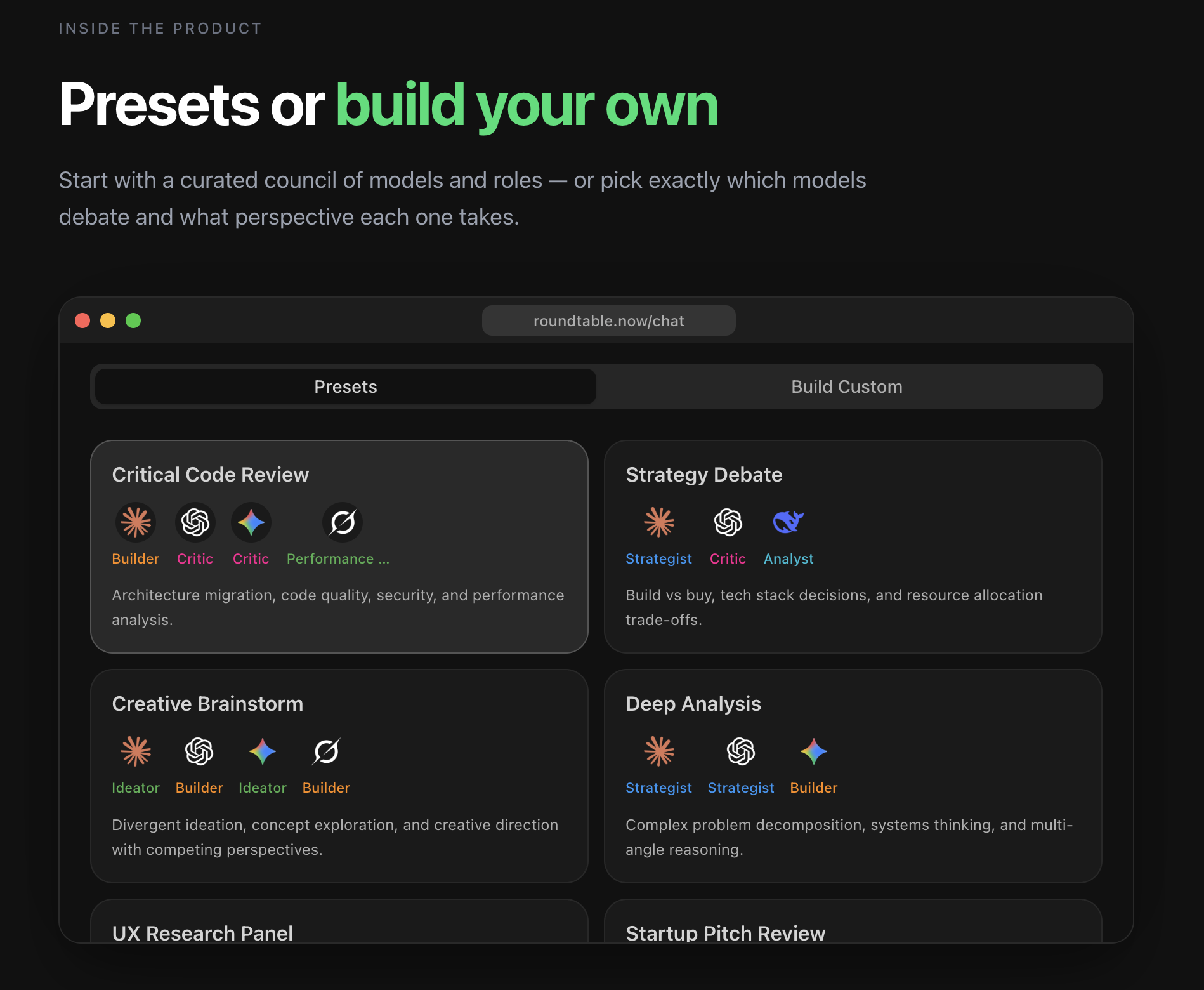Open the Build Custom tab
Screen dimensions: 1204x990
[x=847, y=386]
